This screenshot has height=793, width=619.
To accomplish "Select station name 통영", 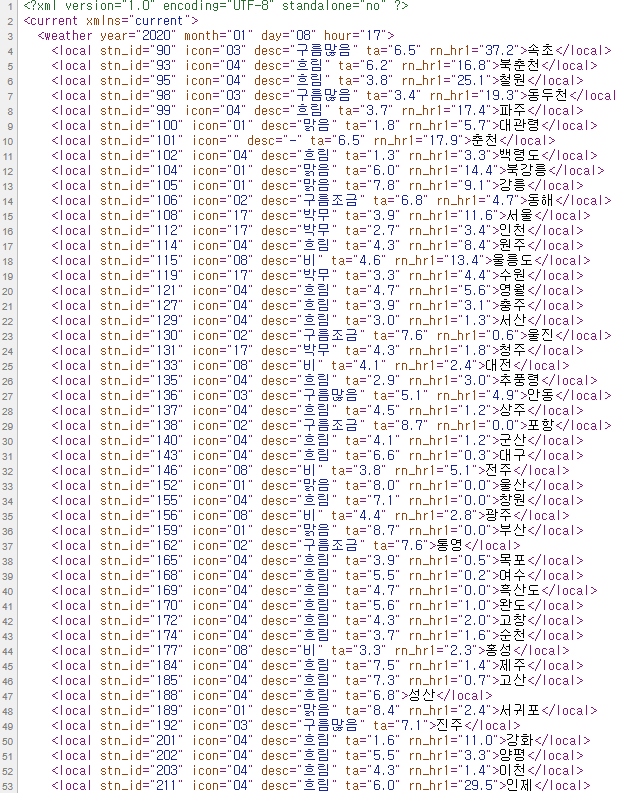I will point(450,546).
